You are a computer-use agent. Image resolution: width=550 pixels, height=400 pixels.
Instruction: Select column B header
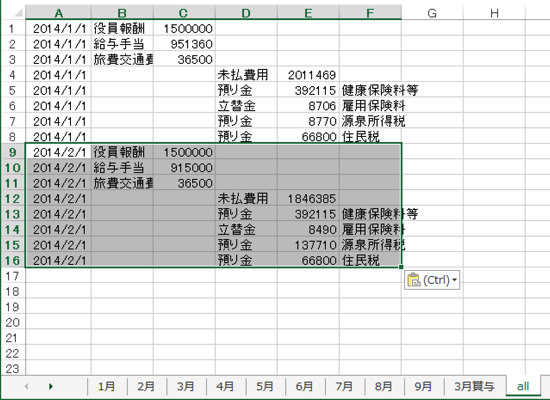coord(122,13)
